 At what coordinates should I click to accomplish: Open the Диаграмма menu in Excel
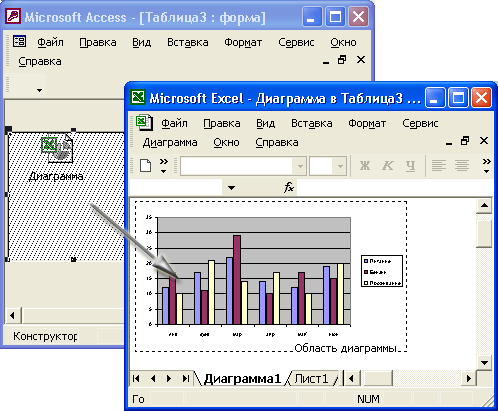coord(170,143)
